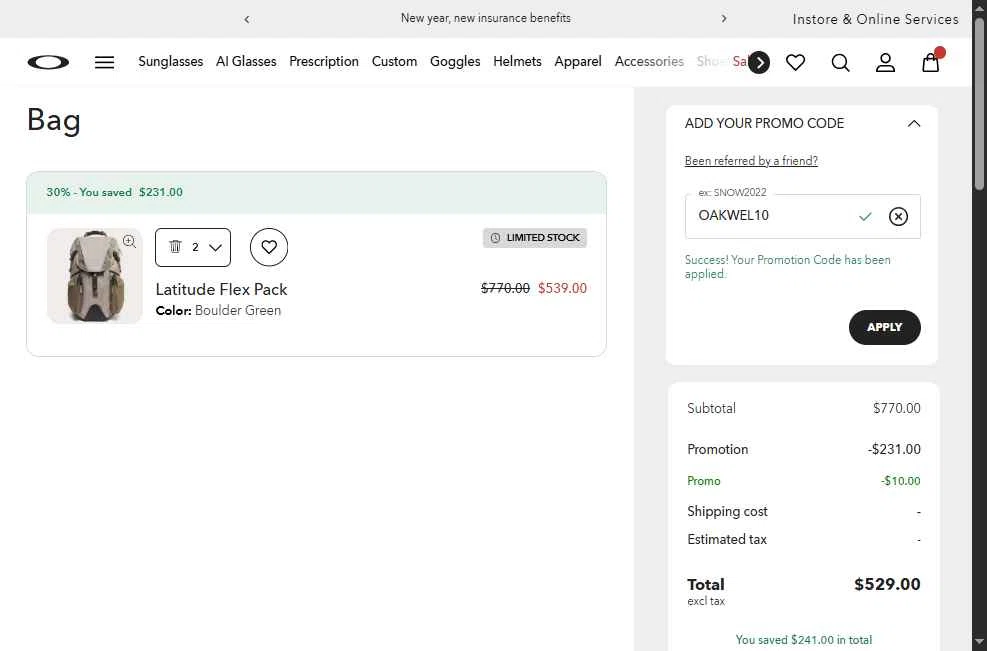Add Latitude Flex Pack to wishlist
Screen dimensions: 987x651
[269, 247]
